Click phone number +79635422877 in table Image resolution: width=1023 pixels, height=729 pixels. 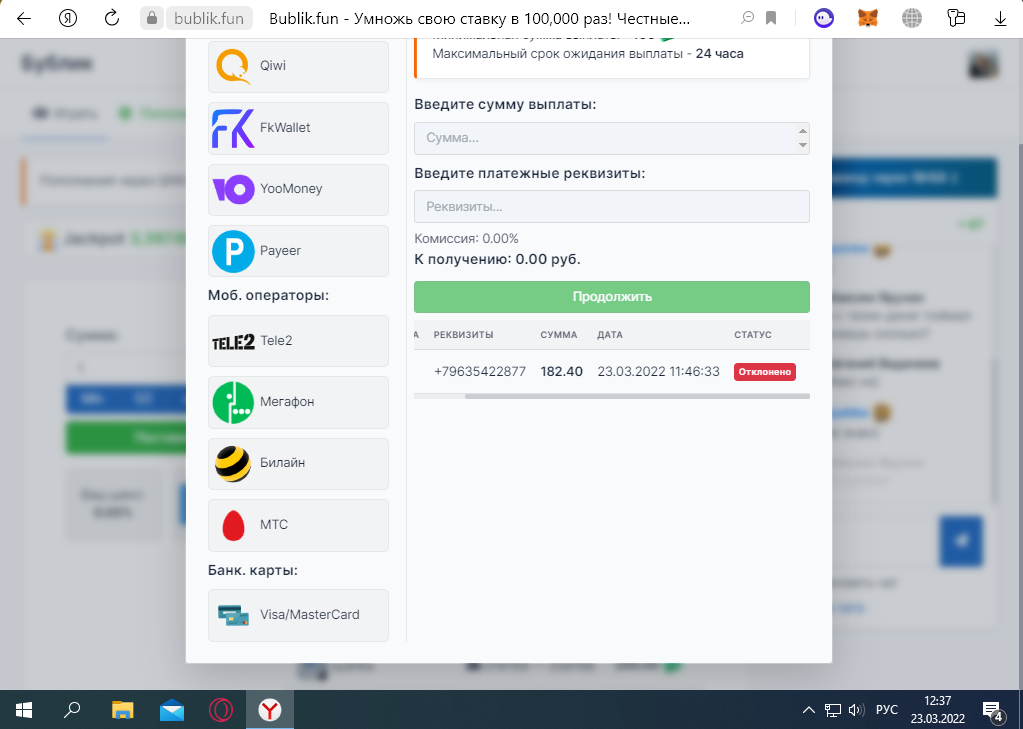(480, 372)
